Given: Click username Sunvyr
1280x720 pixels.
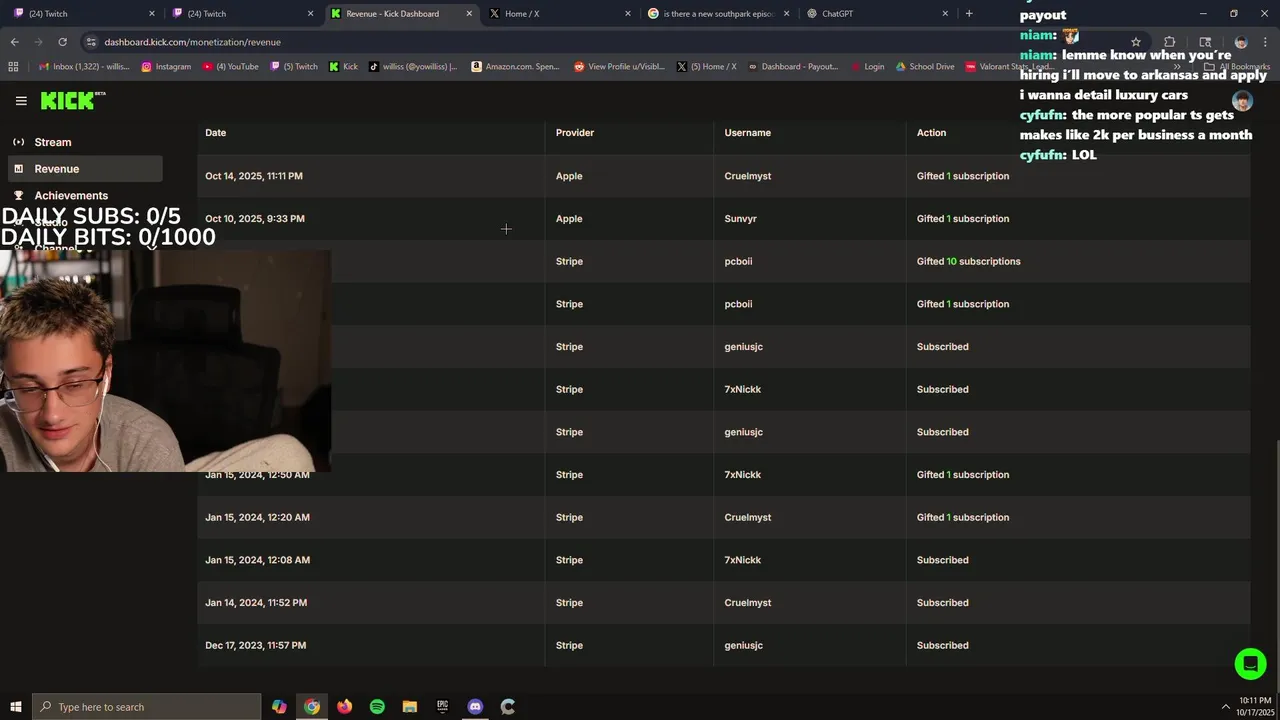Looking at the screenshot, I should [740, 219].
